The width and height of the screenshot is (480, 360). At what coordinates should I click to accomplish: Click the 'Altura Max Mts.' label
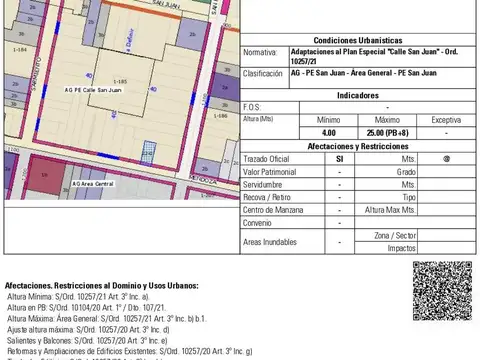pyautogui.click(x=390, y=210)
